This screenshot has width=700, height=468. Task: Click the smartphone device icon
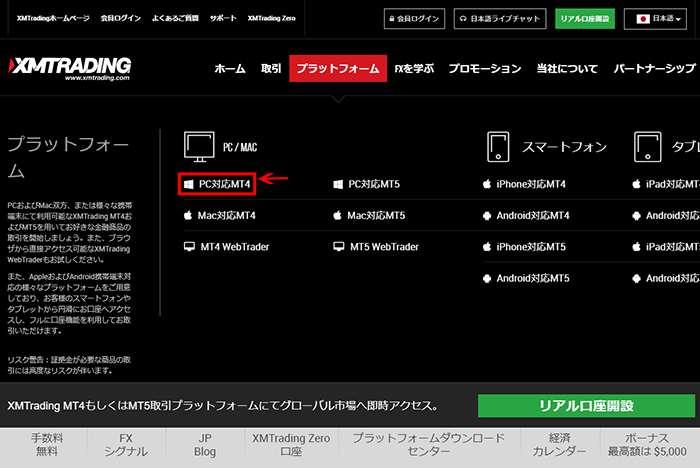click(498, 146)
